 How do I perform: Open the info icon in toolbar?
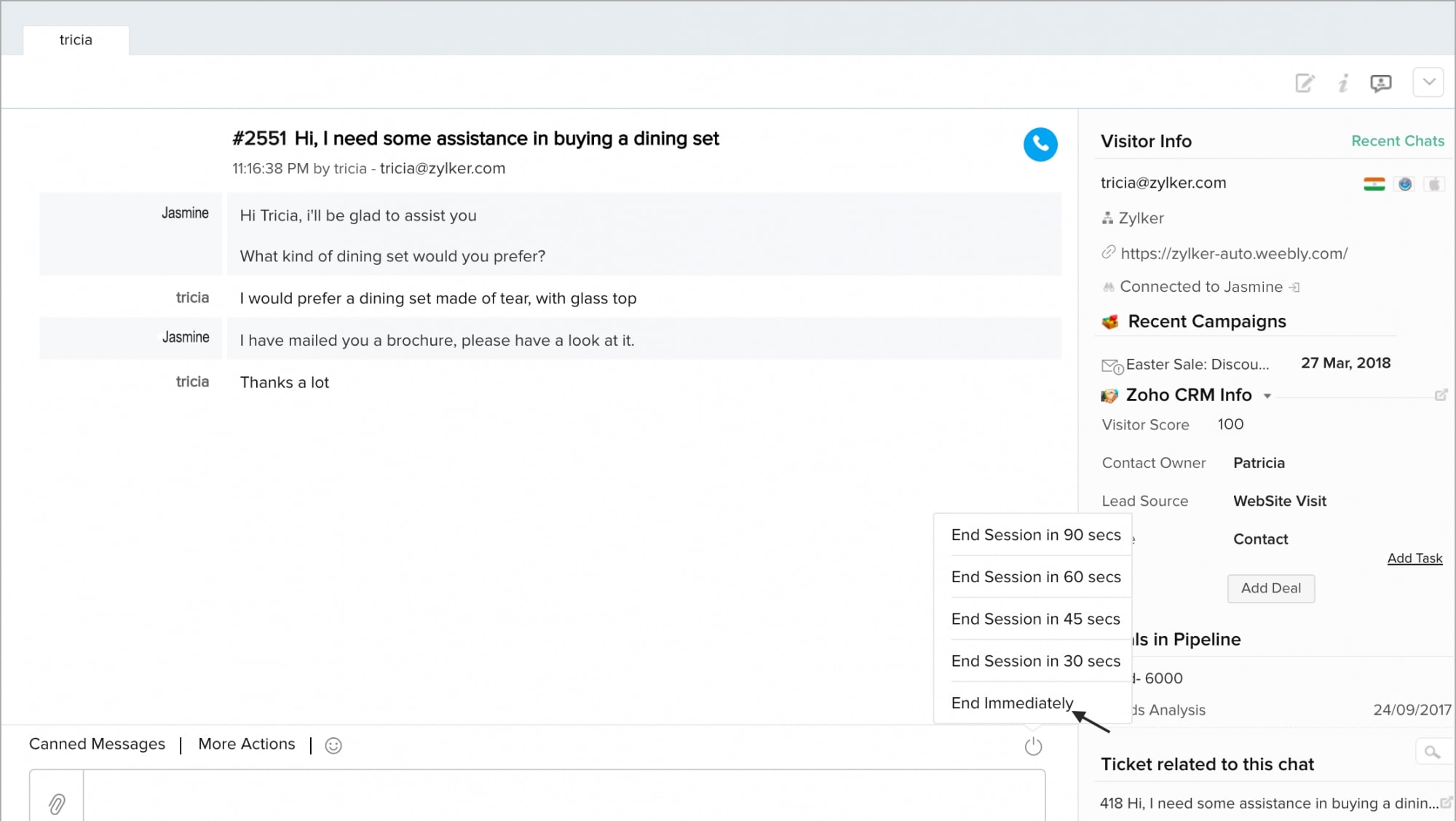pyautogui.click(x=1343, y=83)
